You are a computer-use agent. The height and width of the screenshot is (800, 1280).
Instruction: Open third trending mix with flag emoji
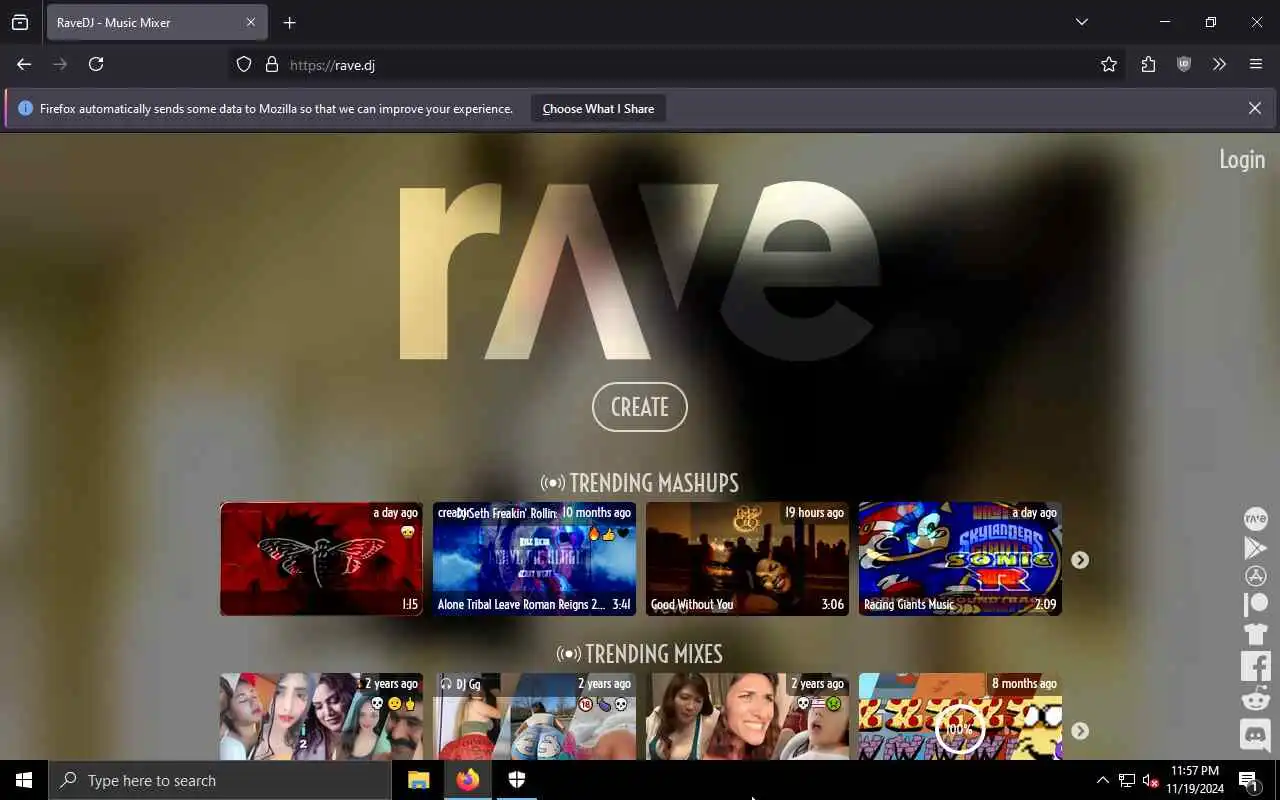tap(747, 716)
